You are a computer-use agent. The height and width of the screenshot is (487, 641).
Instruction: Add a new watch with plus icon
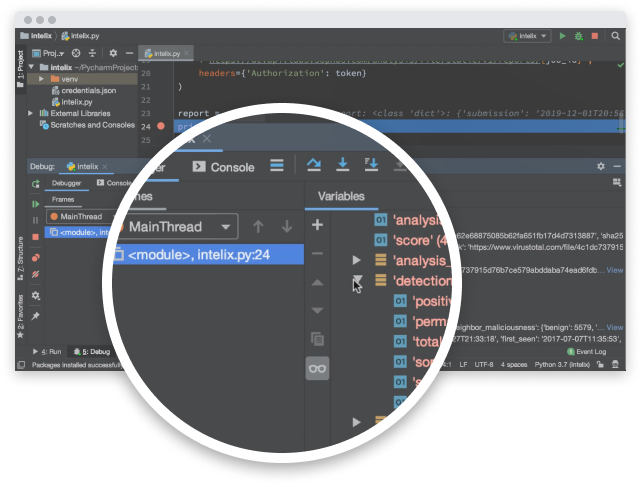(x=317, y=225)
